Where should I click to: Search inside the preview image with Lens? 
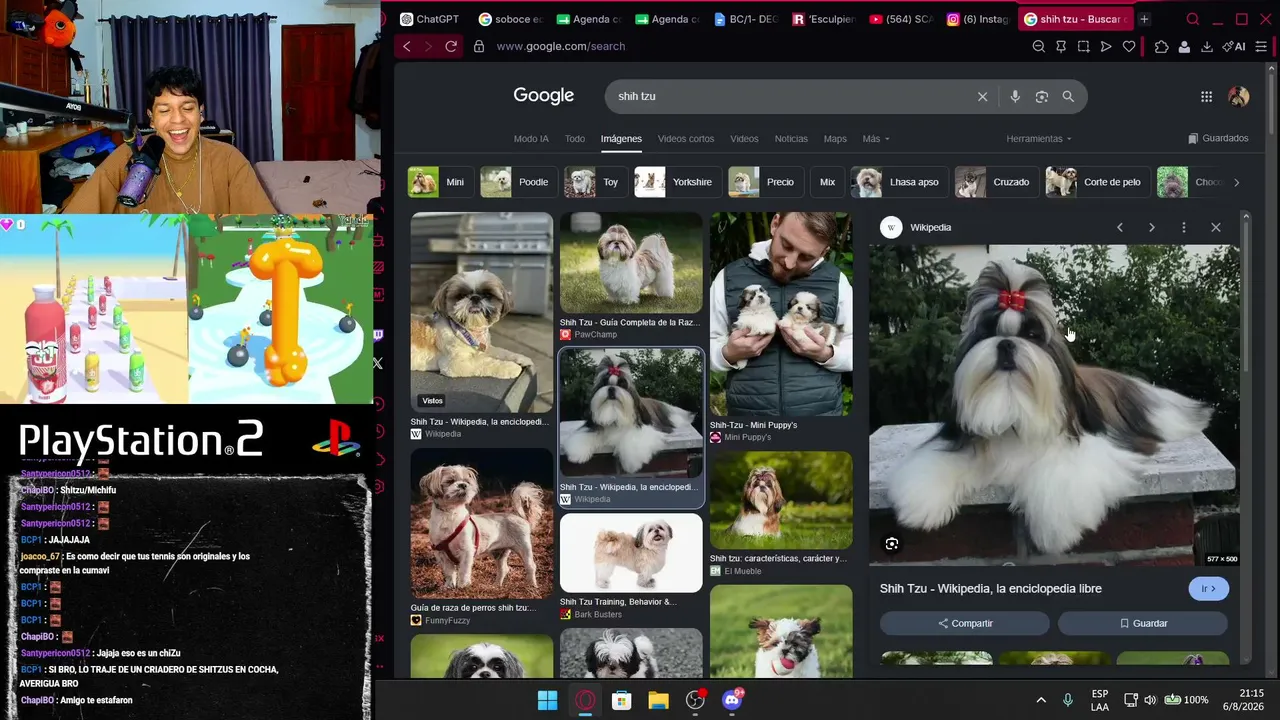[x=892, y=544]
